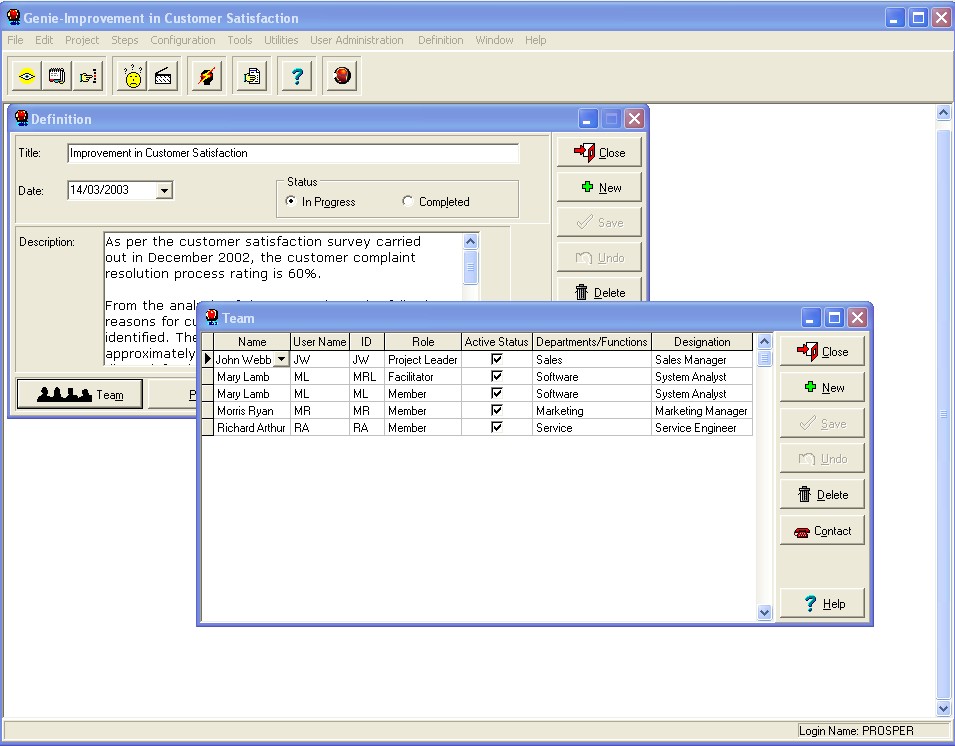
Task: Open the notepad calendar toolbar icon
Action: pyautogui.click(x=57, y=76)
